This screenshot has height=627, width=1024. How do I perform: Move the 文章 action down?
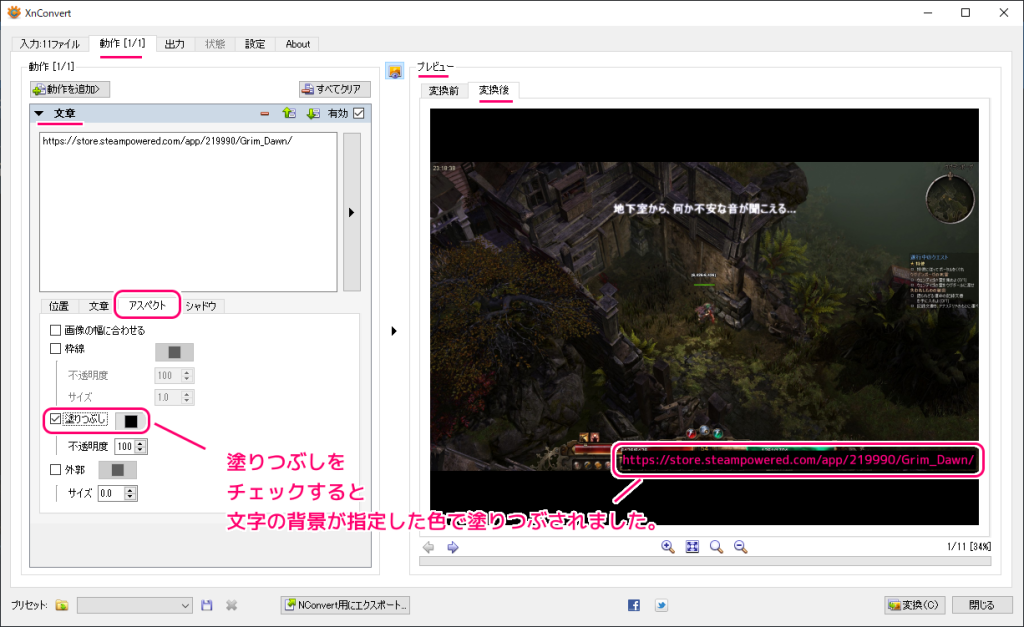pyautogui.click(x=312, y=114)
